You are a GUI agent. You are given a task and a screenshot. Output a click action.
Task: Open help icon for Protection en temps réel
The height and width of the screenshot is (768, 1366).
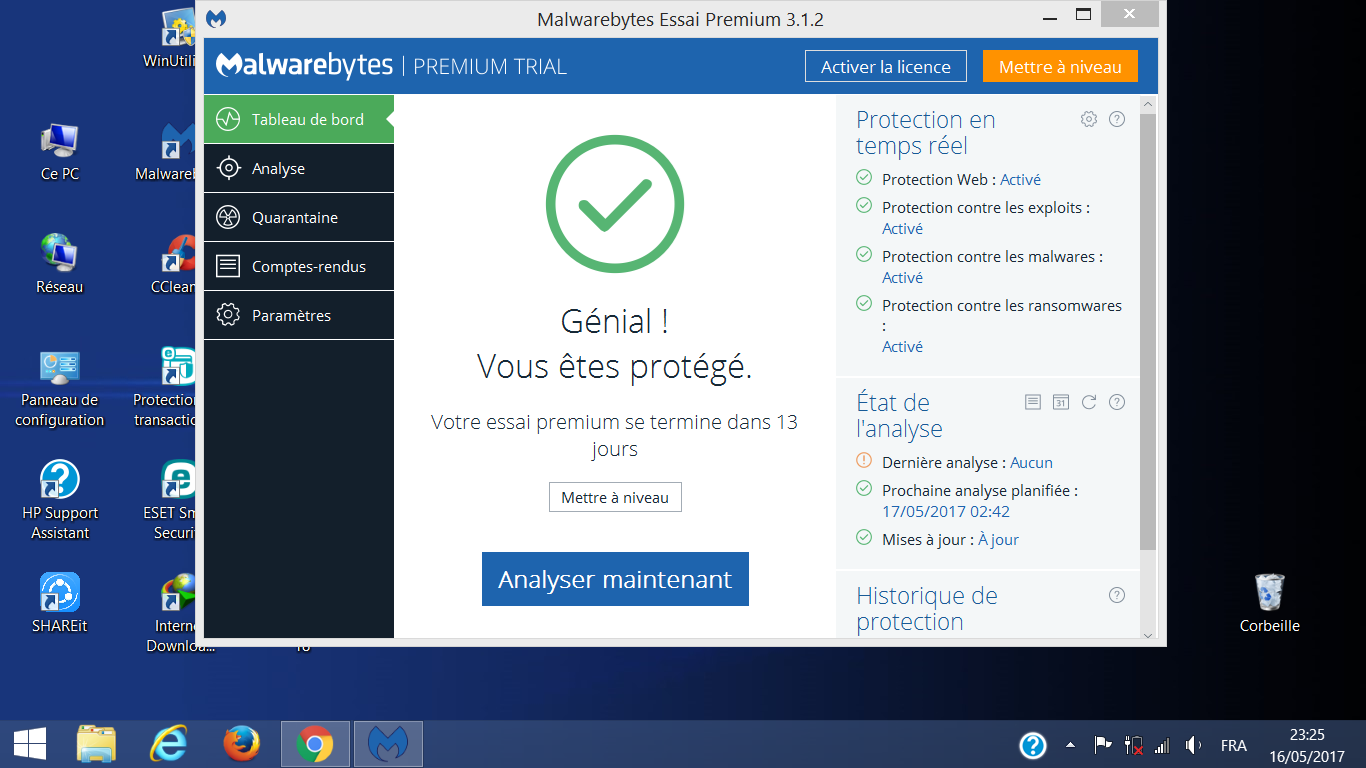coord(1117,119)
